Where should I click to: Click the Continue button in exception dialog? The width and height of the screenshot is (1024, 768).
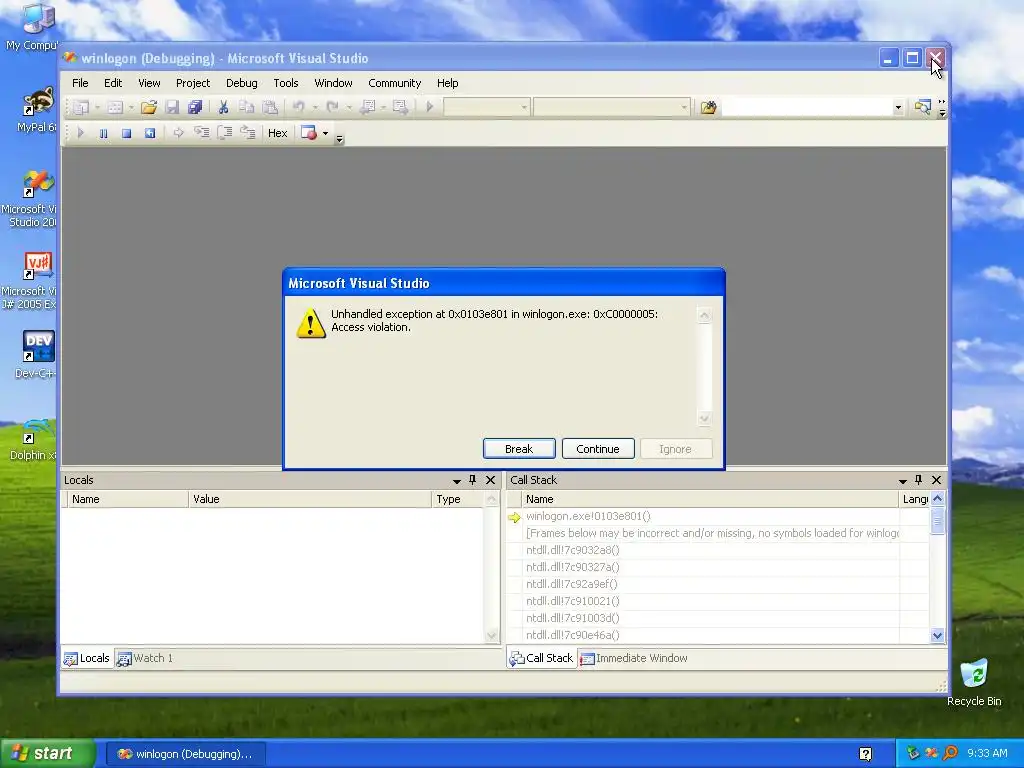click(598, 449)
